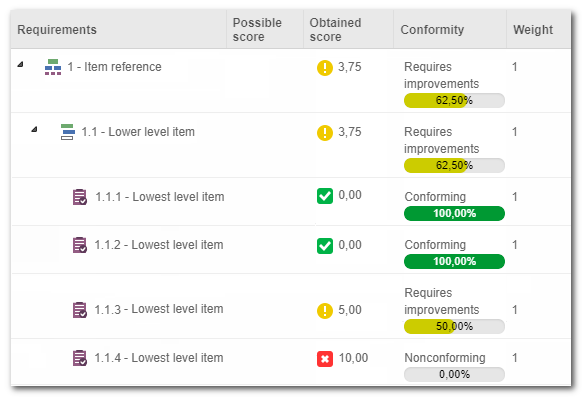Select 1.1.3 - Lowest level item row
582x397 pixels.
tap(291, 306)
